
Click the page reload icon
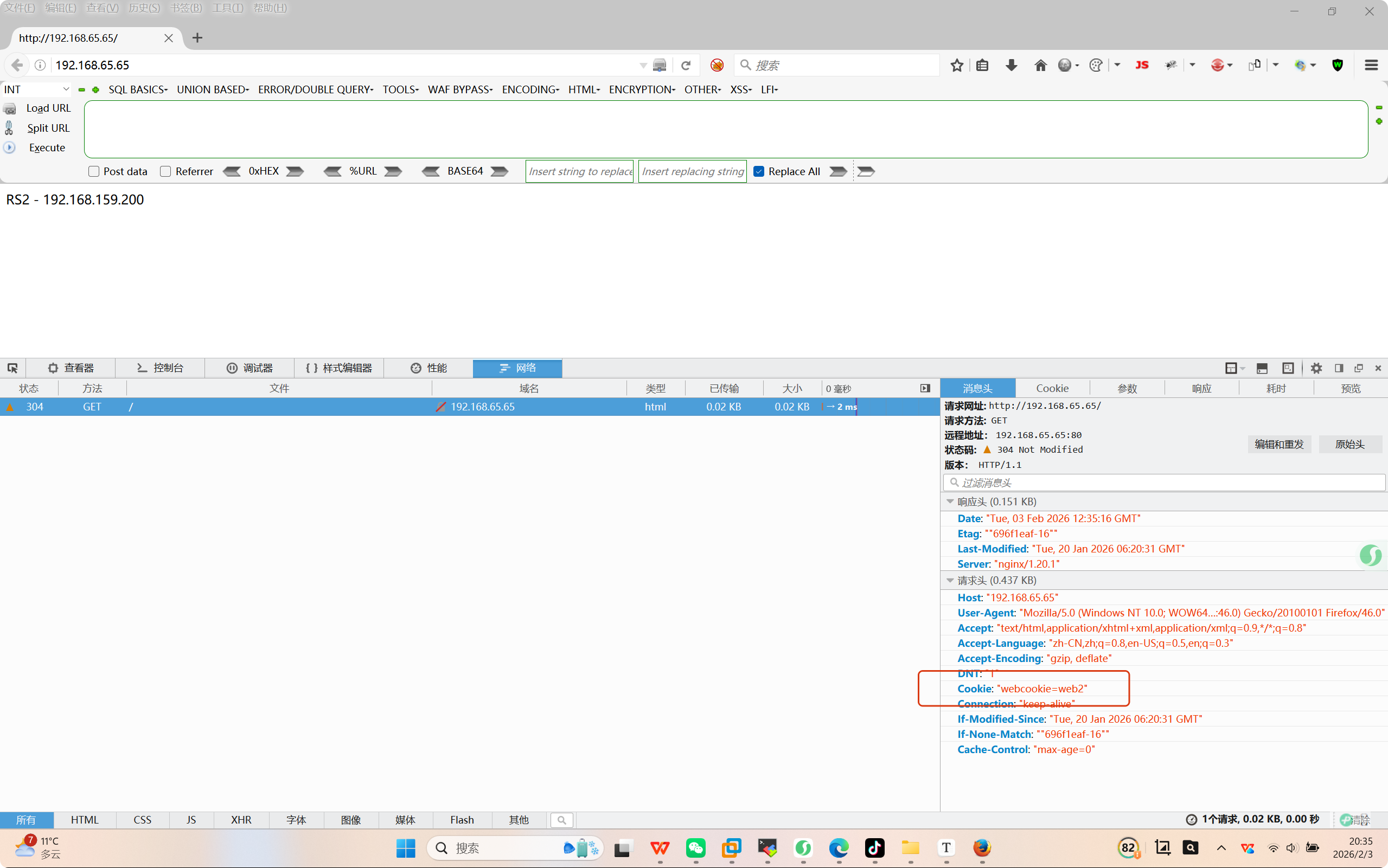[x=686, y=66]
